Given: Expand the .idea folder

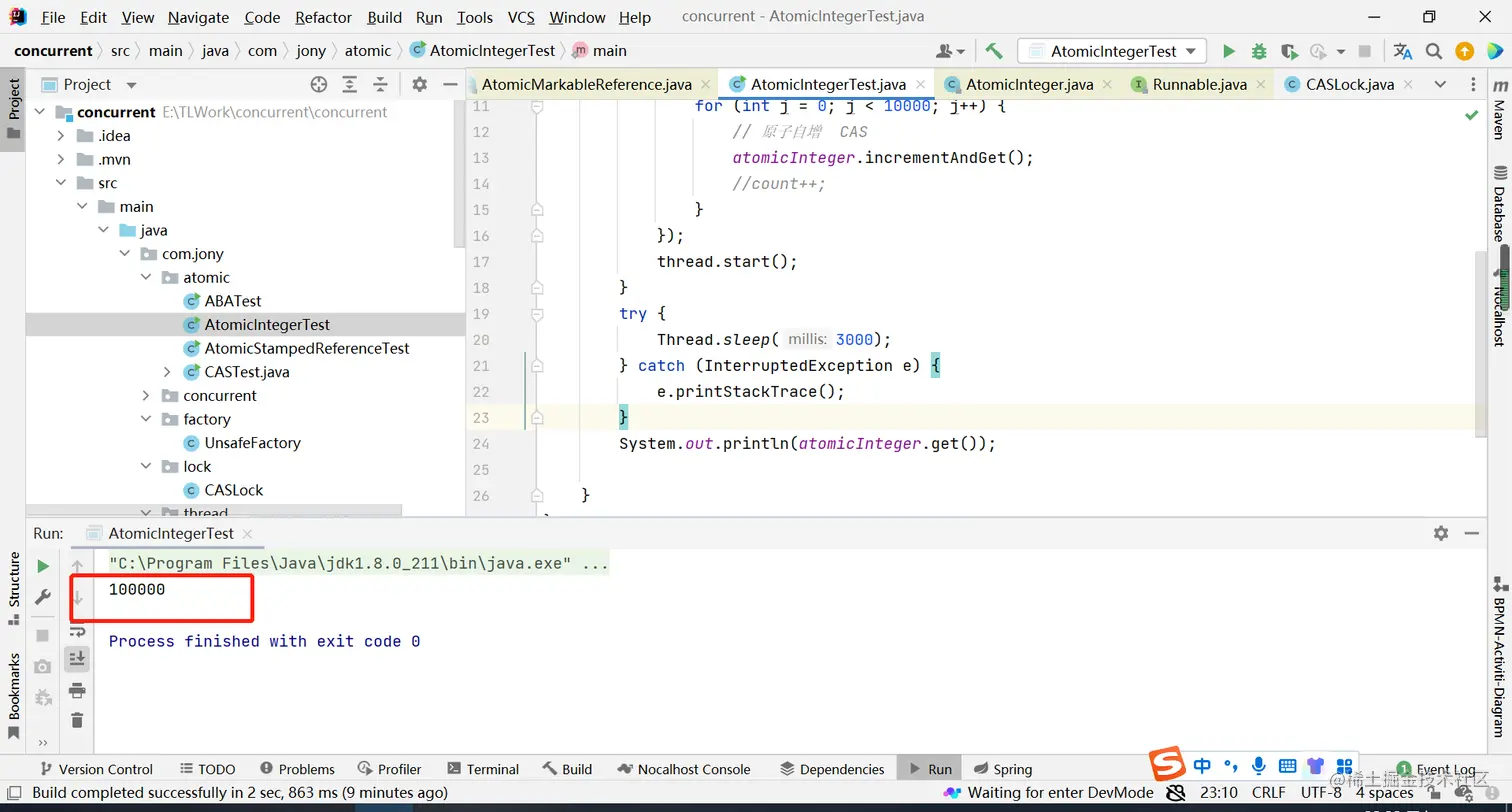Looking at the screenshot, I should (x=61, y=136).
